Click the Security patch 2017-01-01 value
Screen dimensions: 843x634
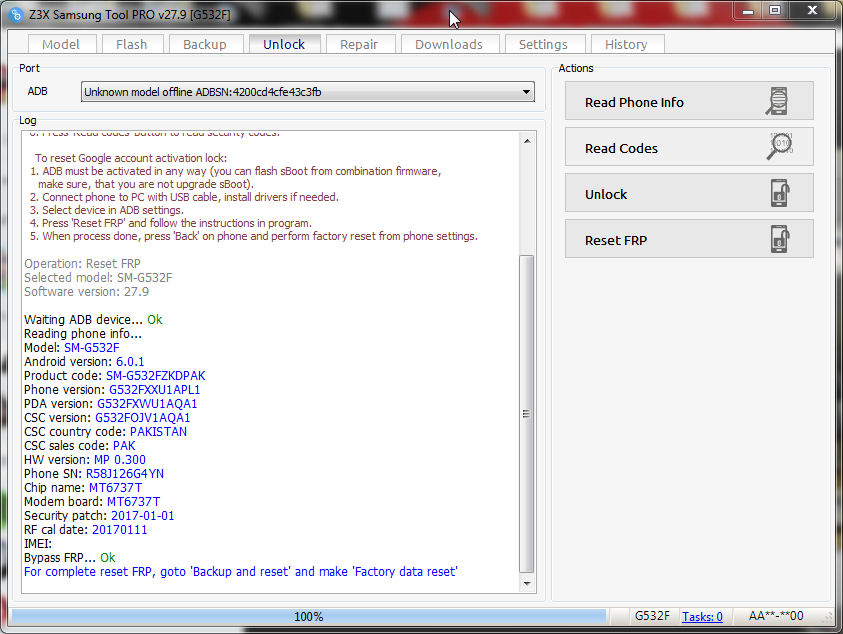point(142,516)
